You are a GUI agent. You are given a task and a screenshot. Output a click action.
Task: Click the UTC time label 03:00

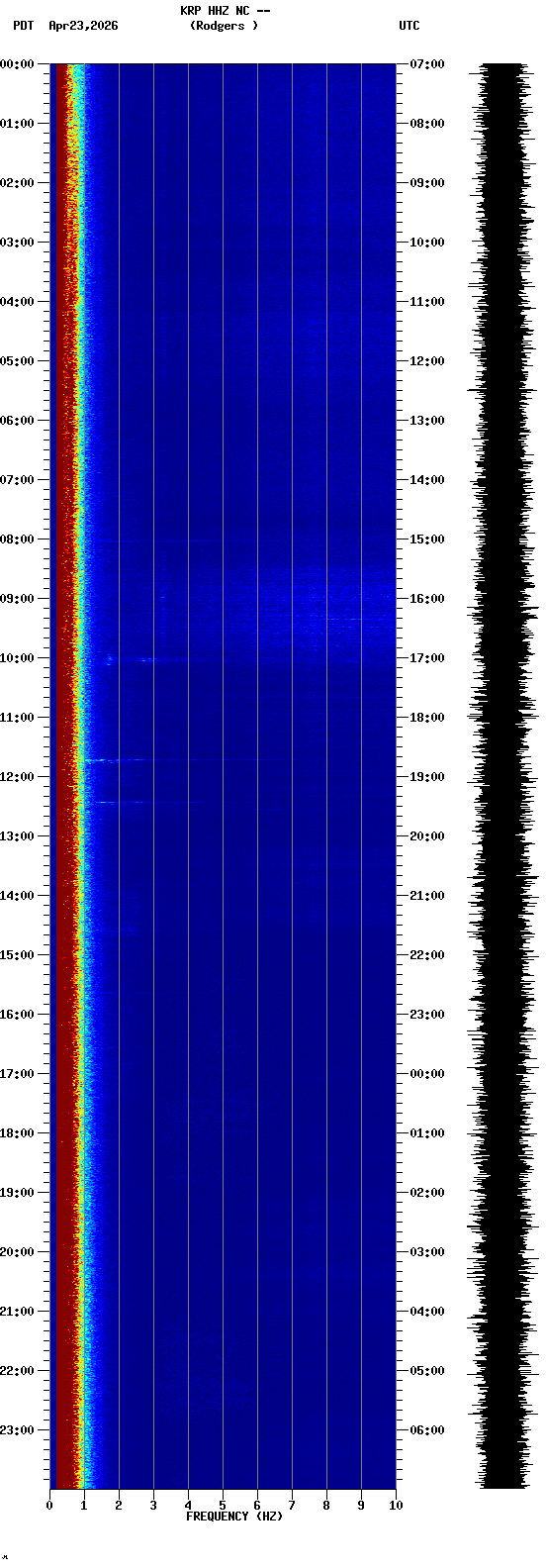(427, 1252)
